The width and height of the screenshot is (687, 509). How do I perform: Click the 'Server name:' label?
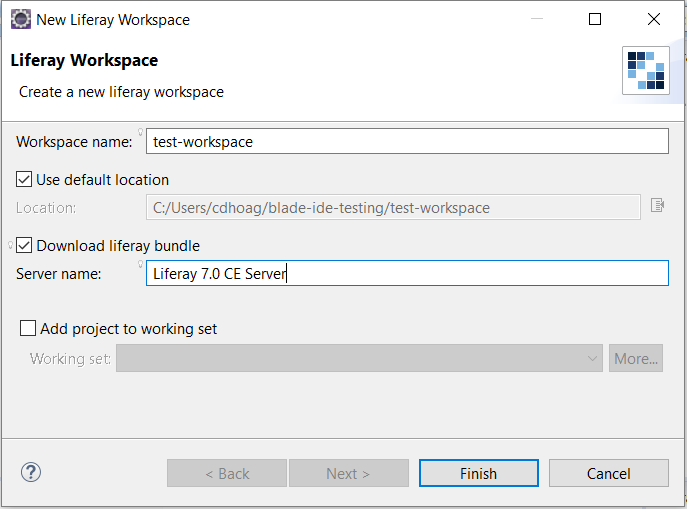(x=59, y=274)
